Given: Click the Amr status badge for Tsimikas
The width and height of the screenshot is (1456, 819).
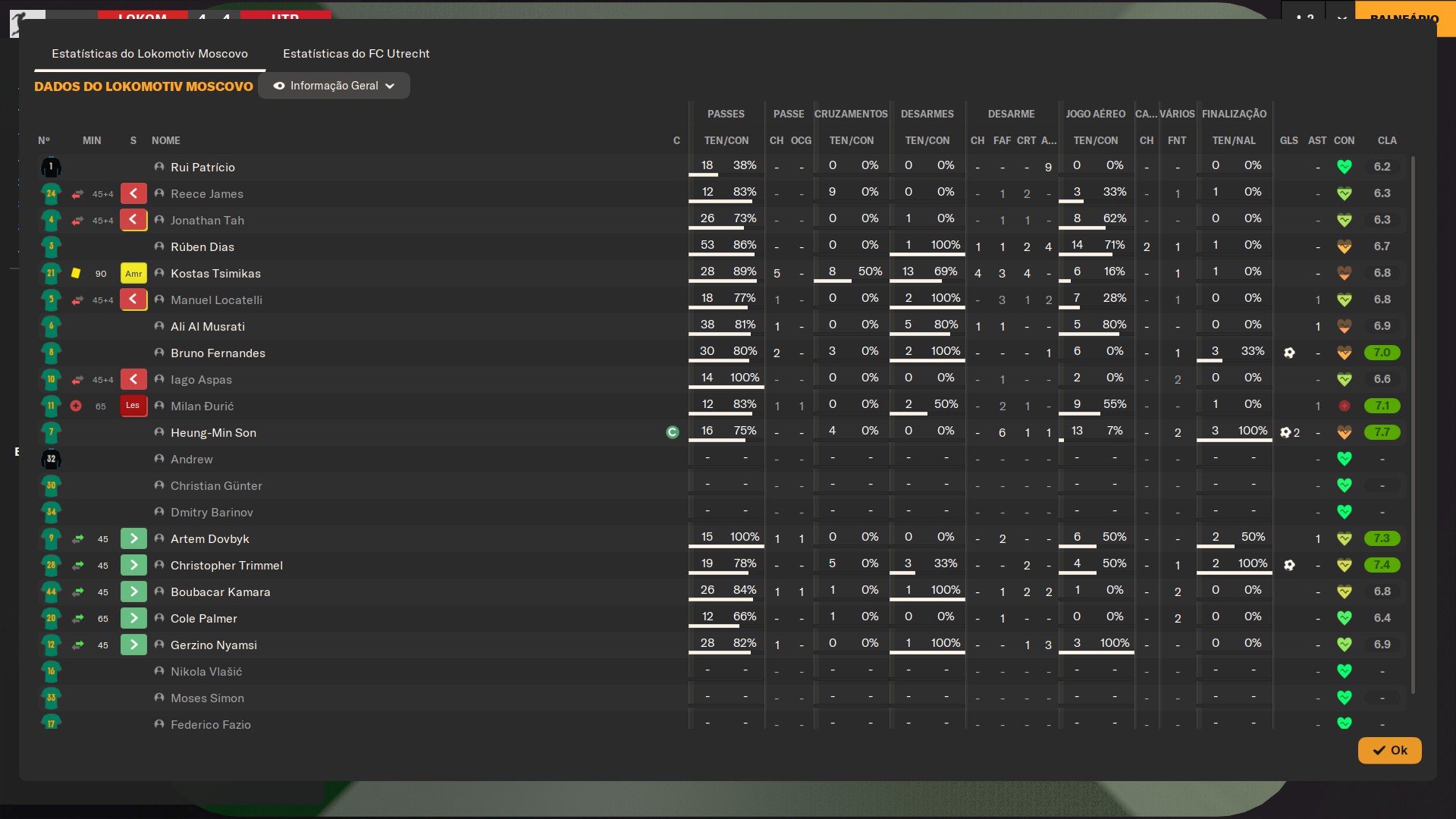Looking at the screenshot, I should tap(133, 273).
